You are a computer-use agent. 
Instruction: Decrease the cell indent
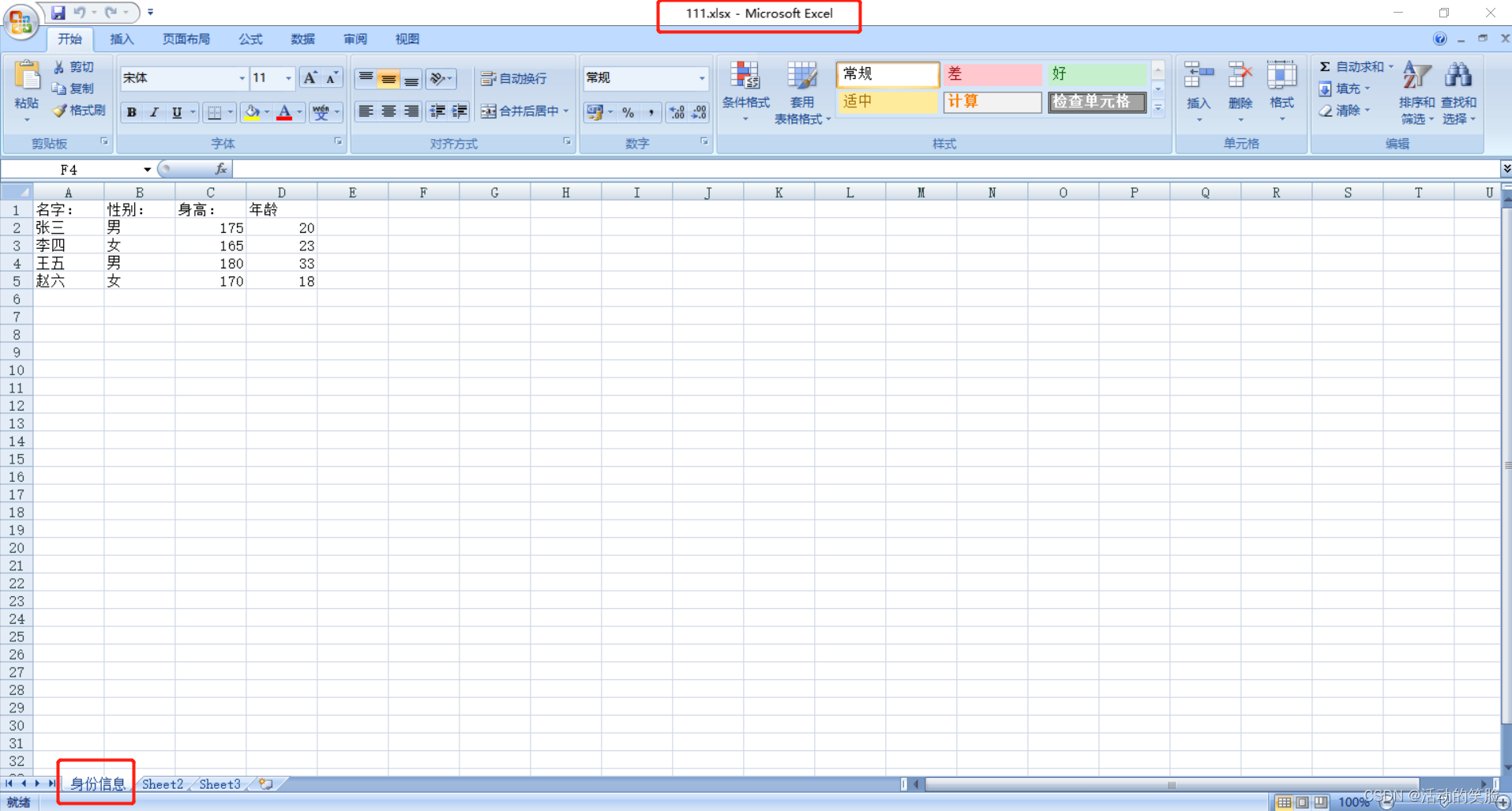coord(437,111)
